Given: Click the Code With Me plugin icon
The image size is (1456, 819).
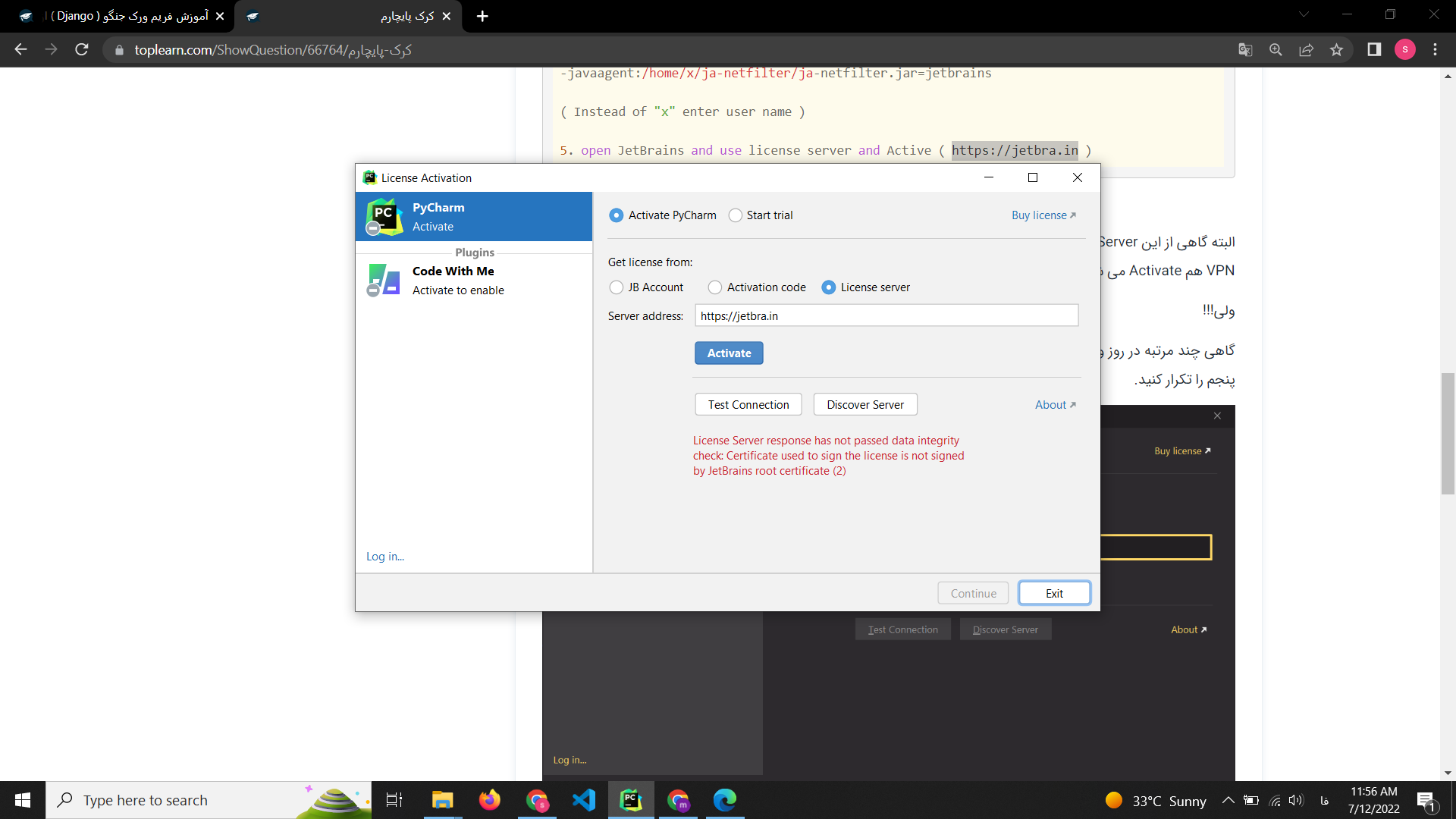Looking at the screenshot, I should pyautogui.click(x=384, y=280).
